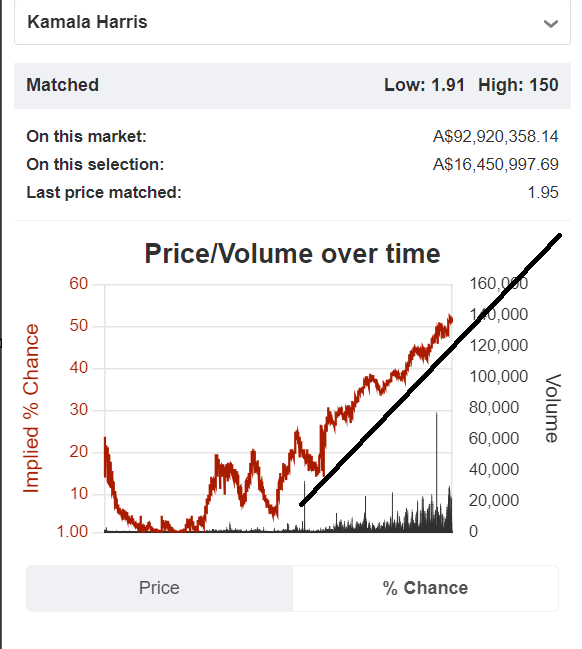The image size is (582, 649).
Task: Select the market total A$92,920,358.14
Action: (495, 137)
